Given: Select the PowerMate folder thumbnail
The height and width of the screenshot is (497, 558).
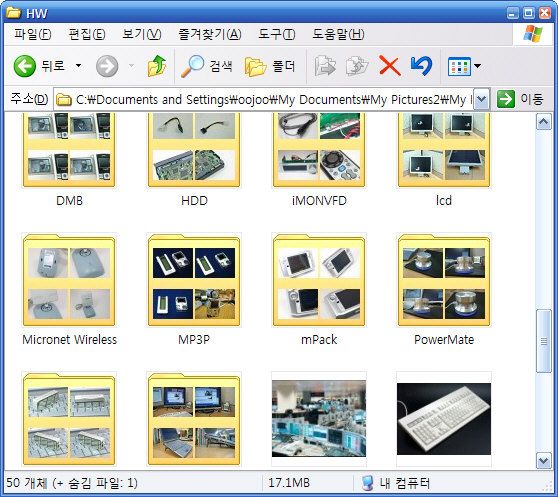Looking at the screenshot, I should [x=444, y=280].
